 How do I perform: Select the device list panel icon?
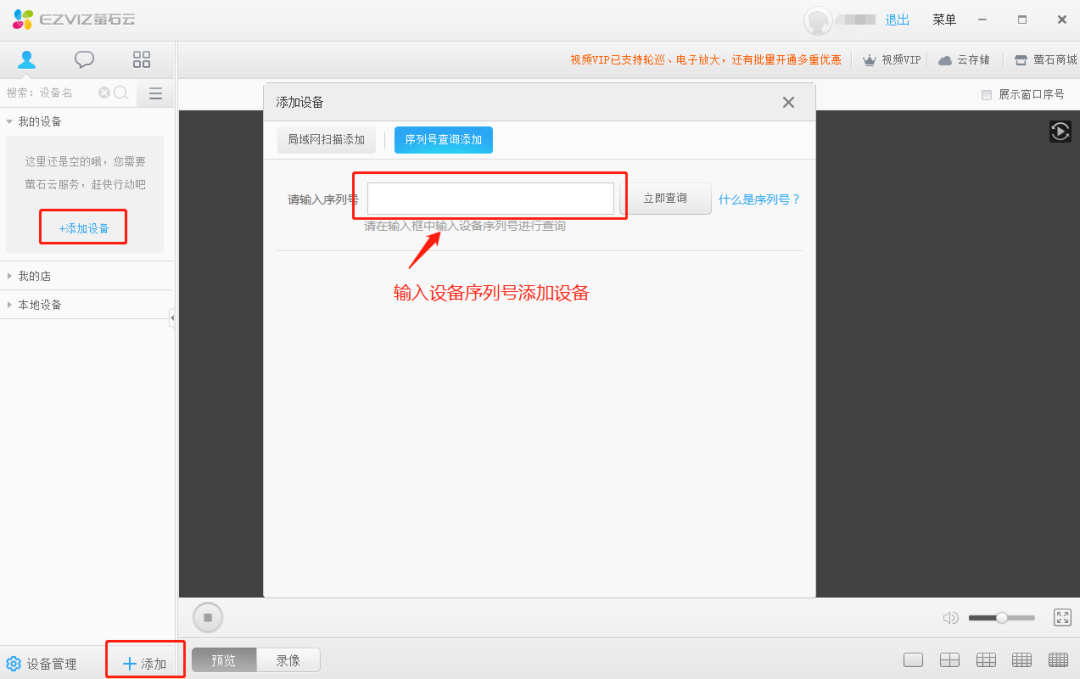tap(27, 59)
